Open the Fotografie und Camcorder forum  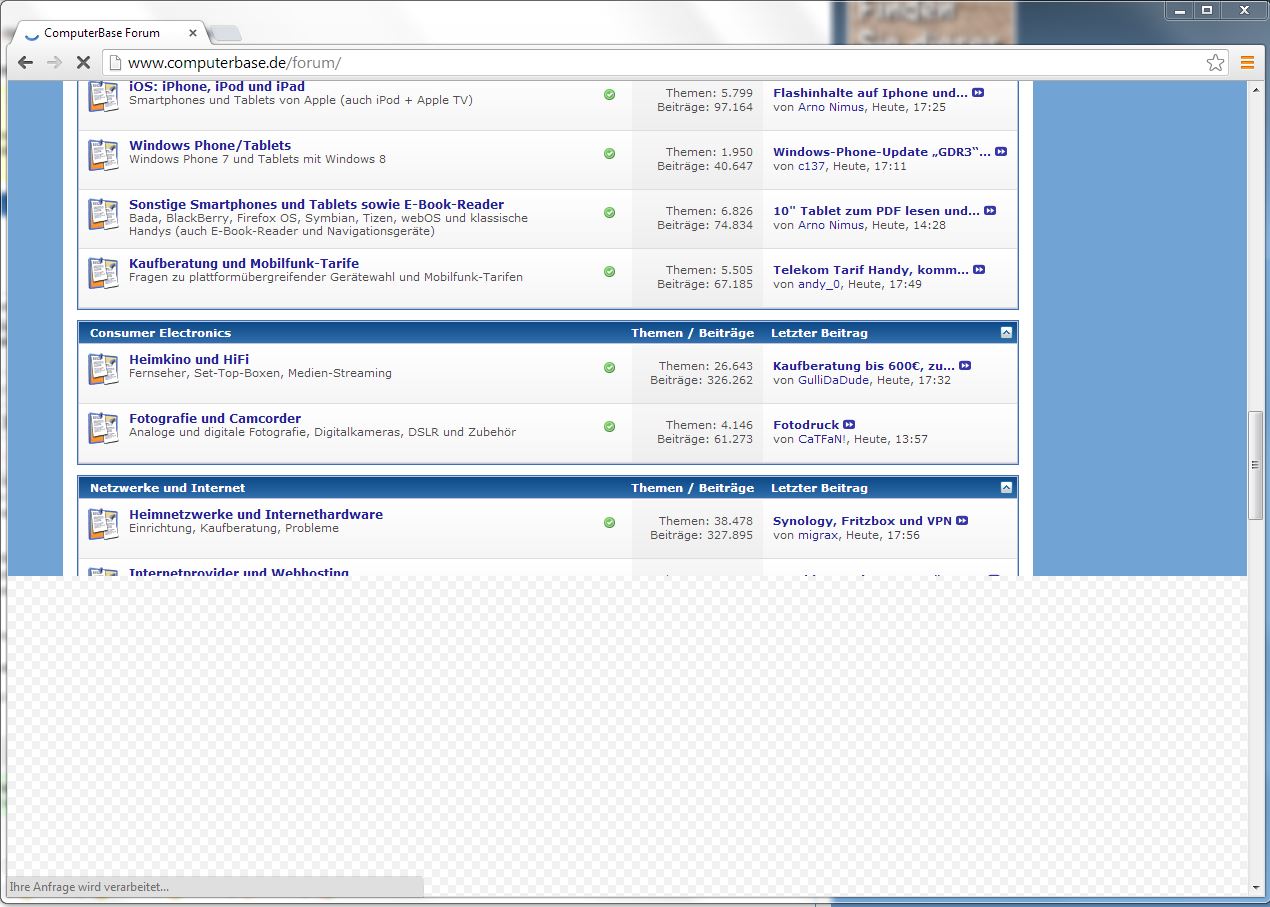tap(215, 418)
